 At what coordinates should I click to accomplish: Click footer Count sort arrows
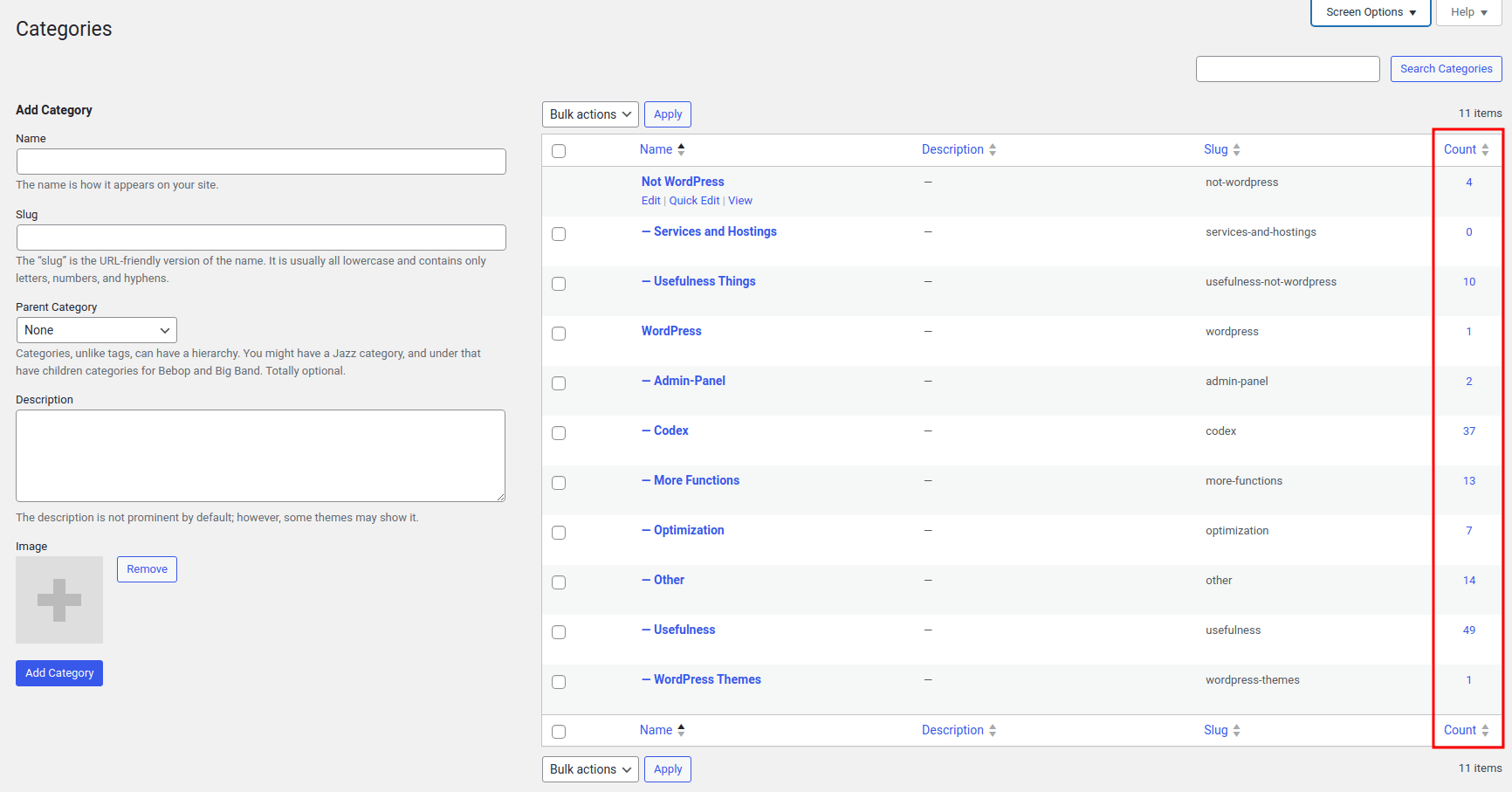[x=1485, y=731]
